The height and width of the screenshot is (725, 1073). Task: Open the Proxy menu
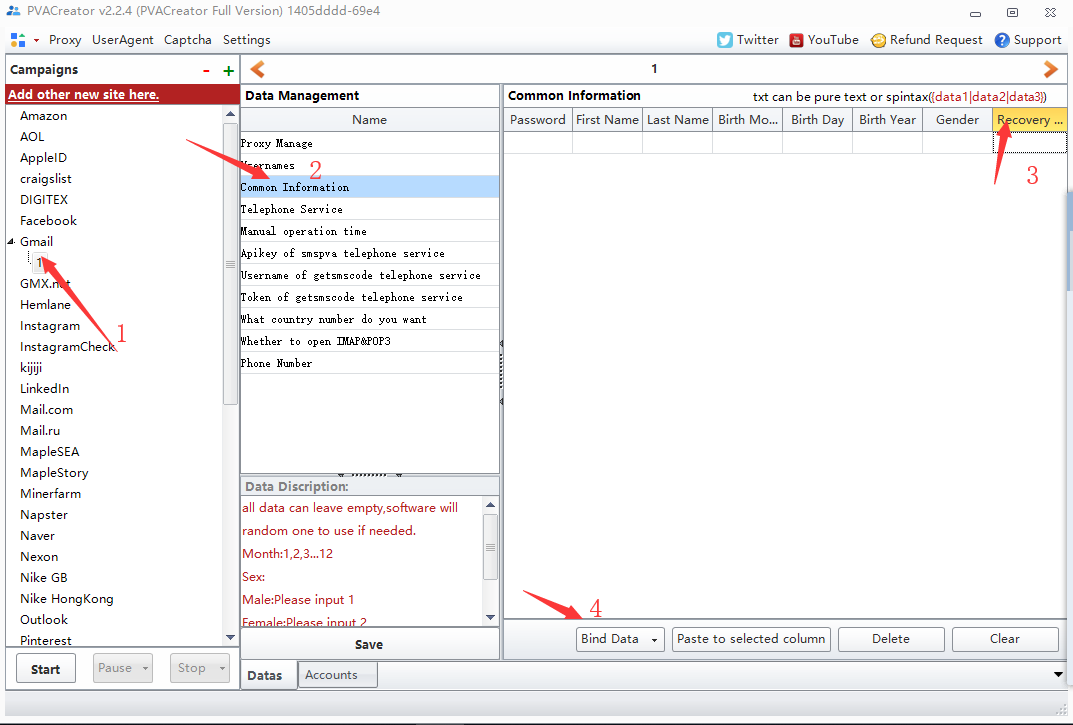pyautogui.click(x=65, y=40)
